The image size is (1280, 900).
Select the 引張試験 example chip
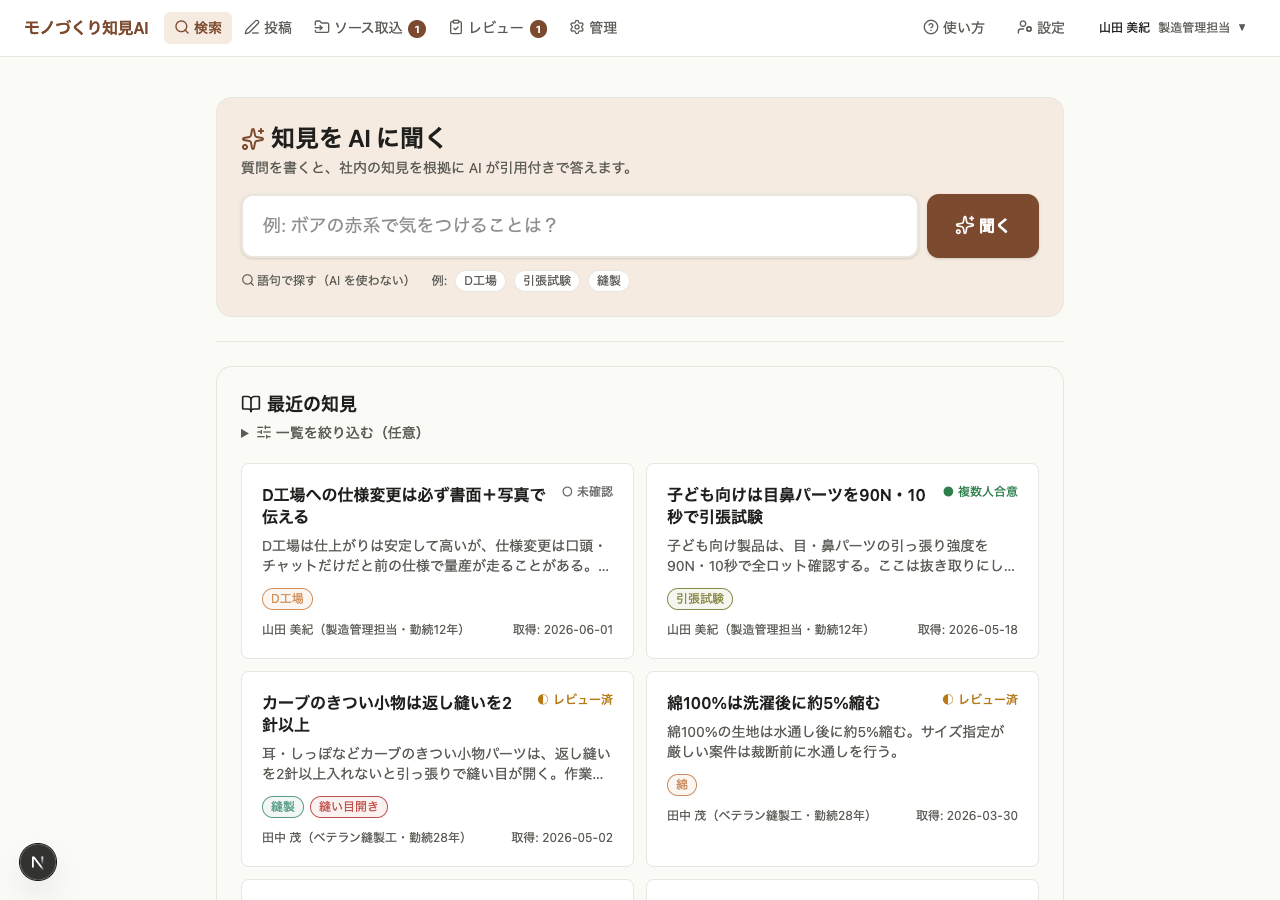pyautogui.click(x=547, y=281)
